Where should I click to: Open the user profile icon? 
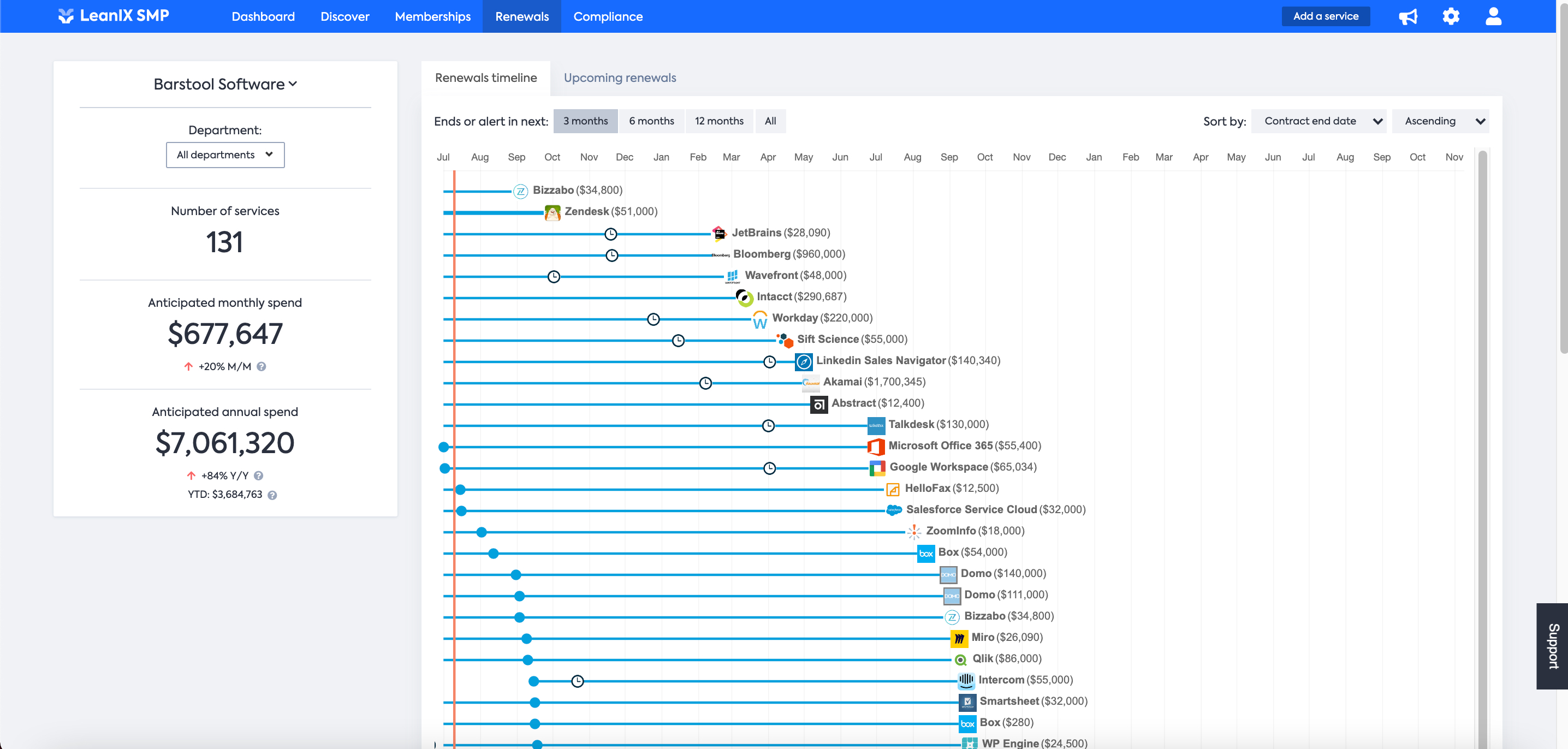(x=1493, y=16)
